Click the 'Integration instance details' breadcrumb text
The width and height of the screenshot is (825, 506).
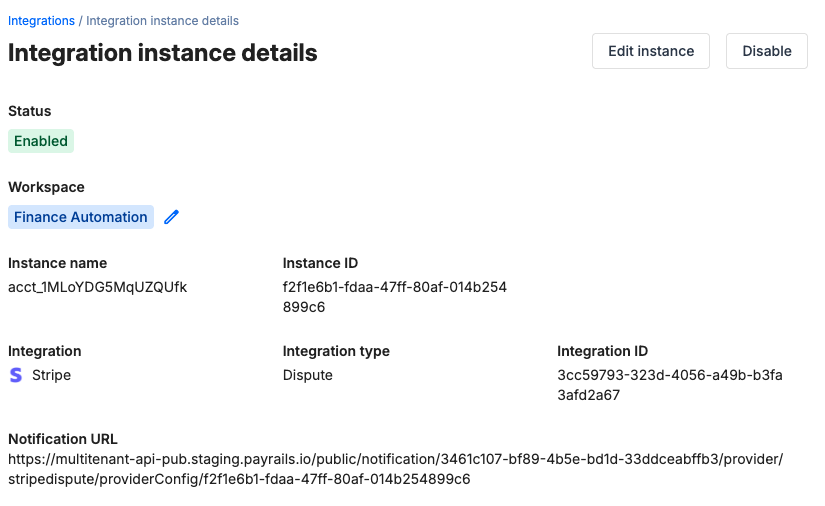(x=162, y=21)
